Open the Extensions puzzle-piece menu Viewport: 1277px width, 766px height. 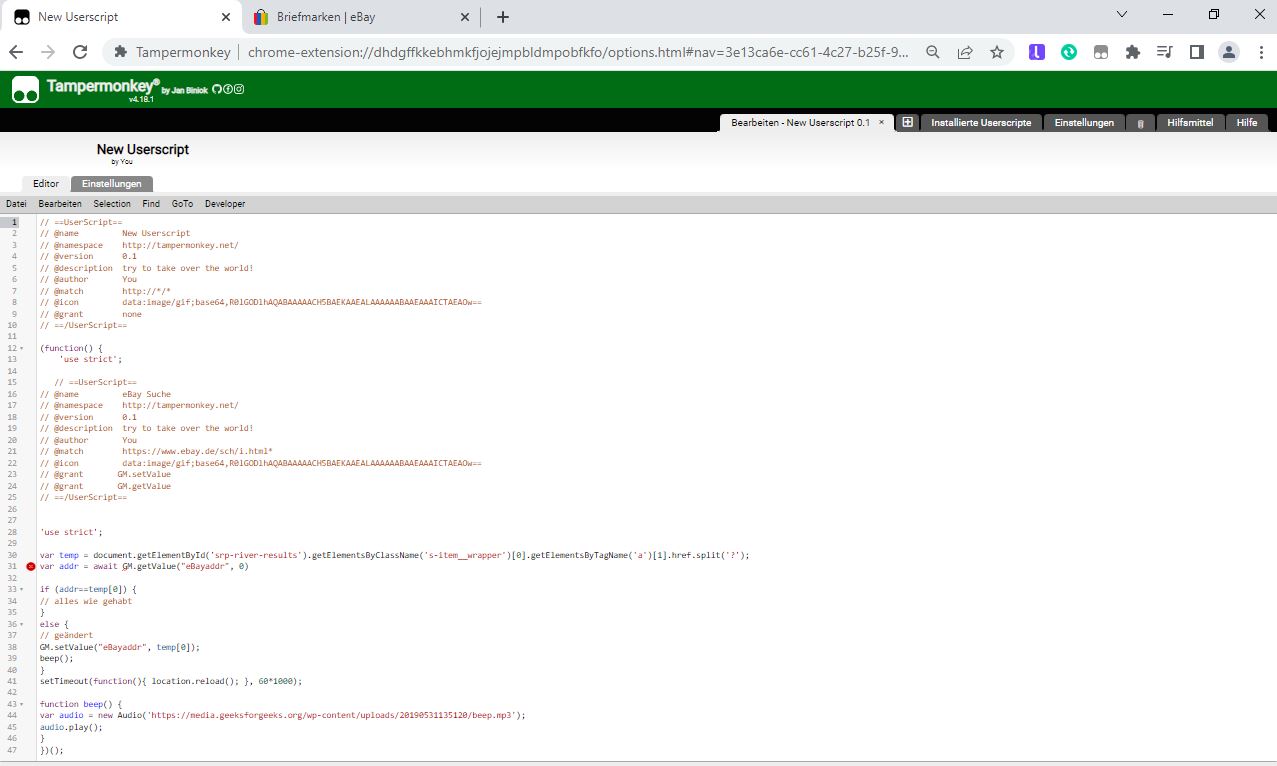(x=1133, y=52)
